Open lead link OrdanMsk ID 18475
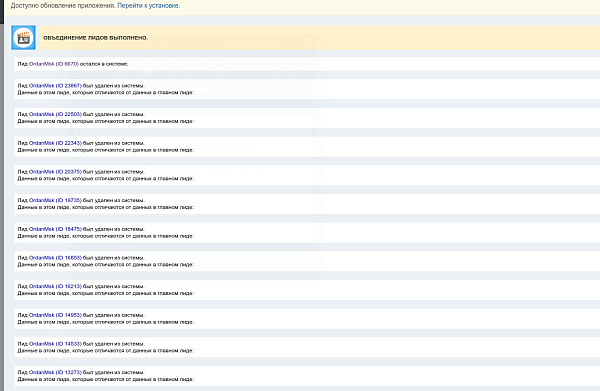 pos(55,229)
